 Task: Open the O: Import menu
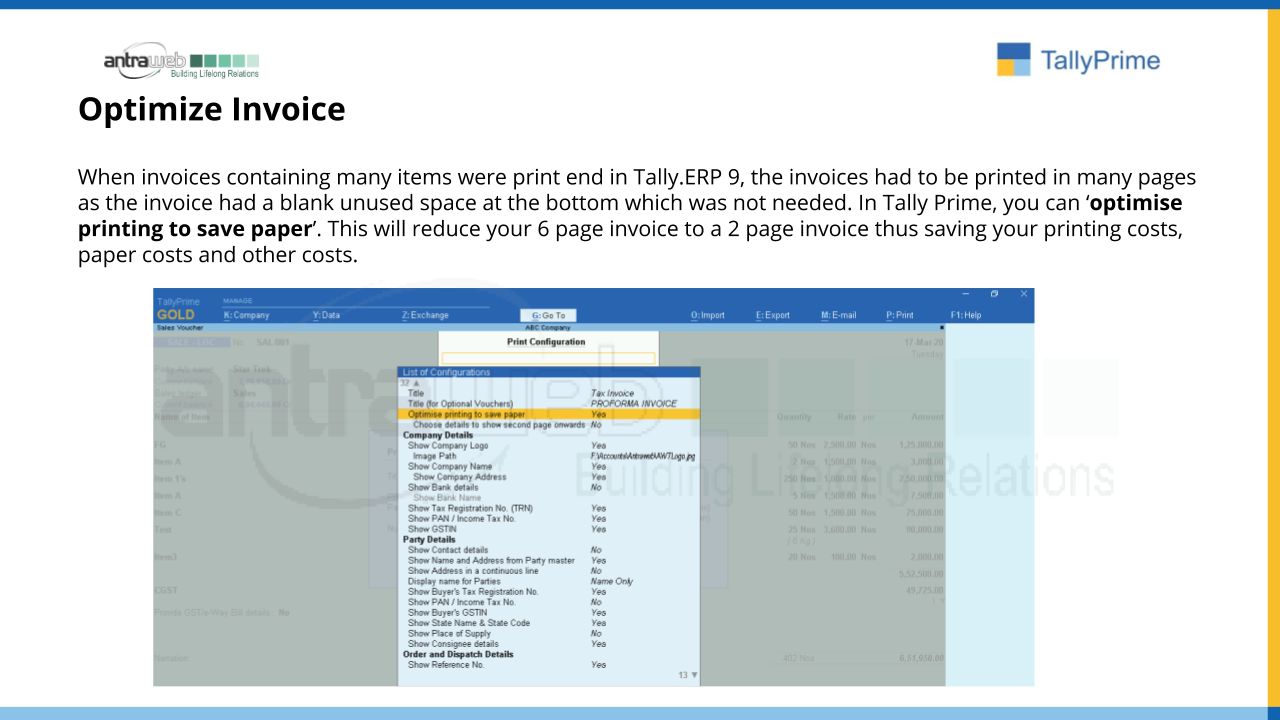point(708,315)
